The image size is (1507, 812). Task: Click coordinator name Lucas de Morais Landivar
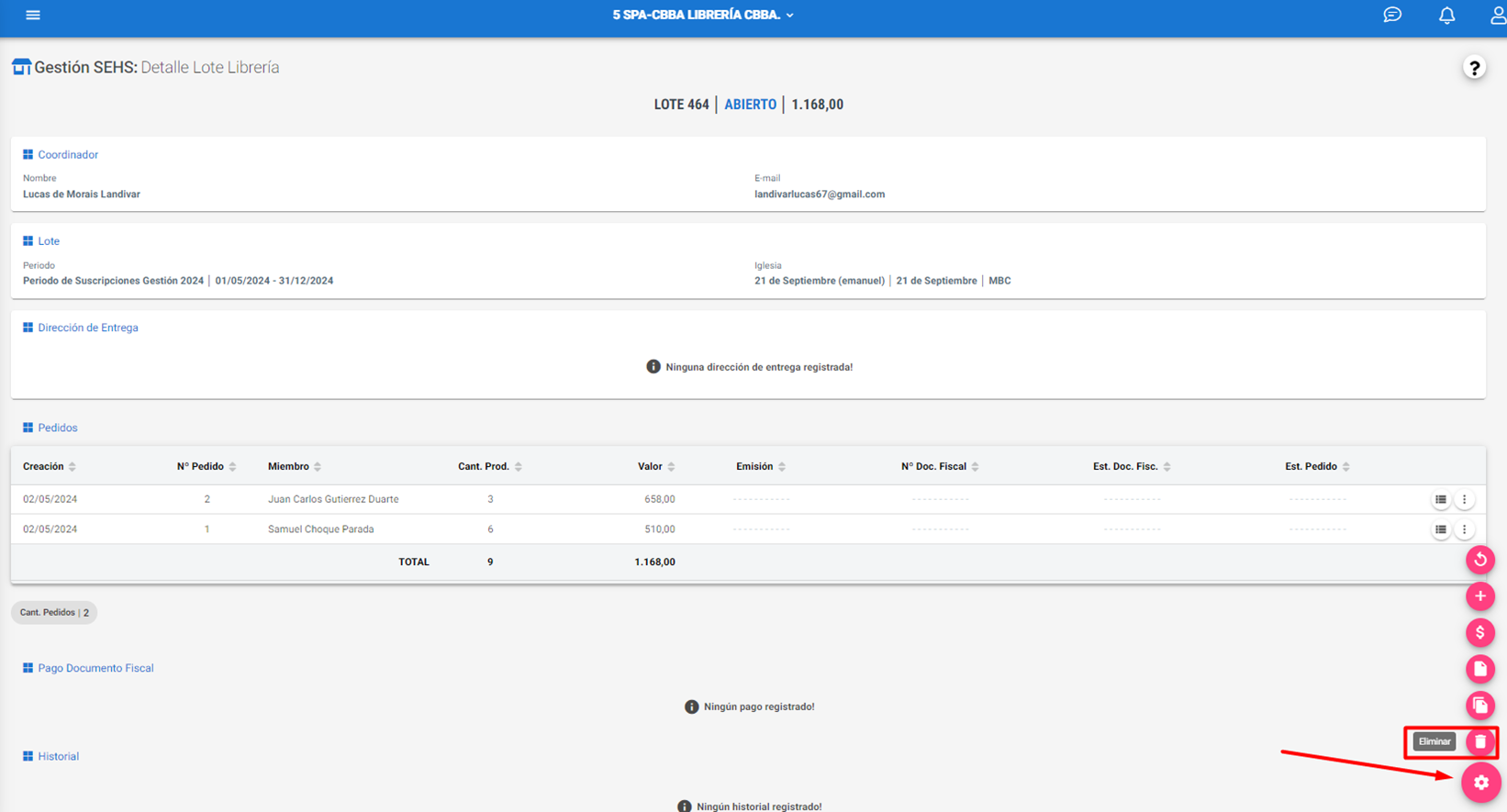(x=82, y=195)
